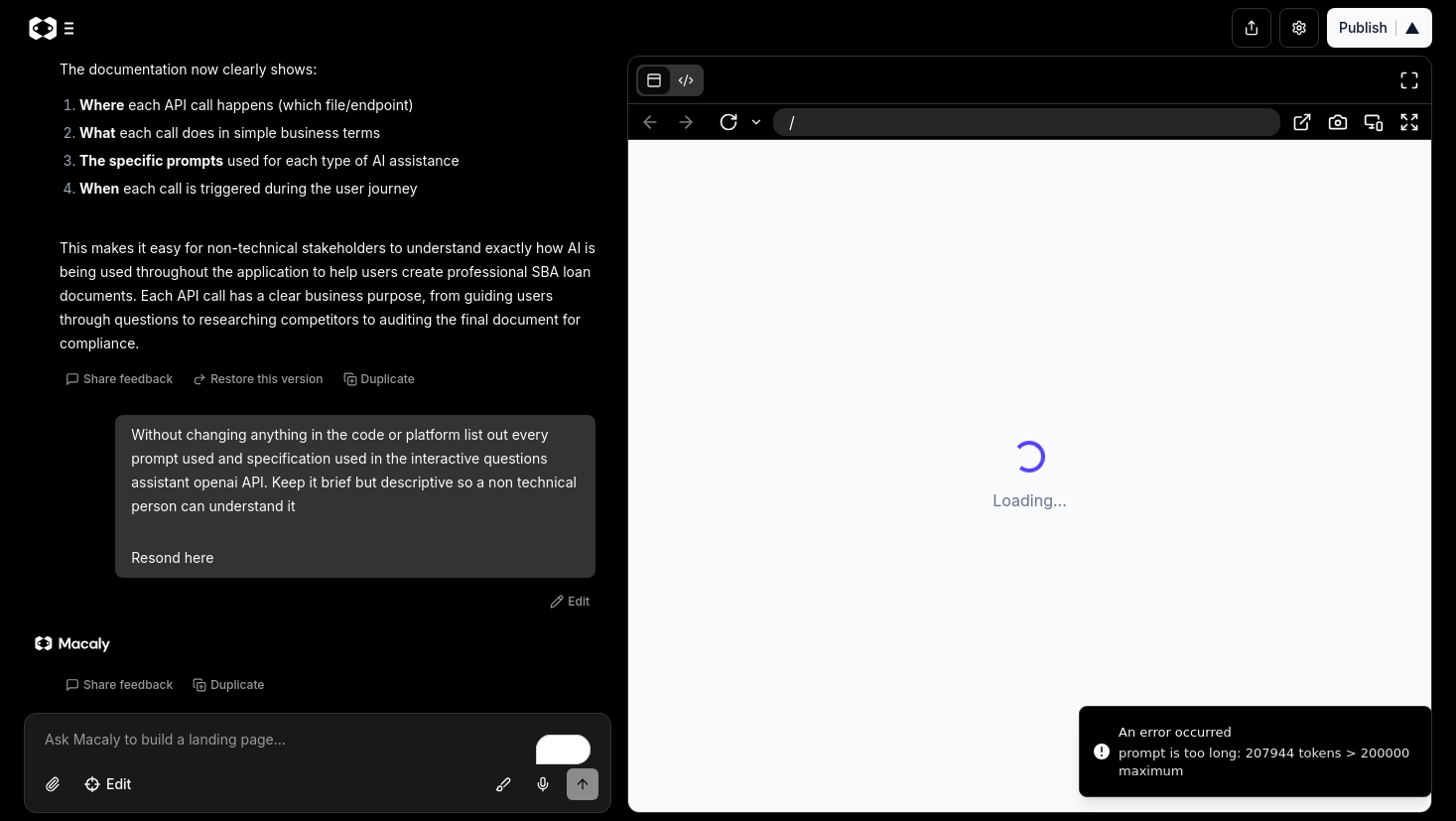This screenshot has height=821, width=1456.
Task: Expand preview panel to fullscreen
Action: (x=1409, y=80)
